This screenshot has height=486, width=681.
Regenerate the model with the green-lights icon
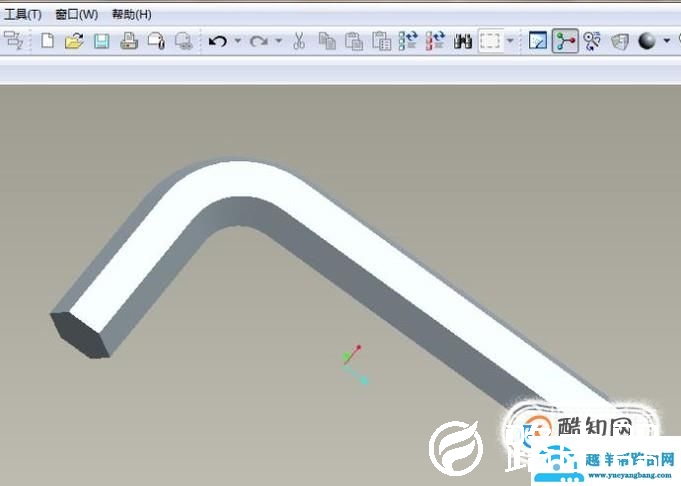(x=408, y=41)
